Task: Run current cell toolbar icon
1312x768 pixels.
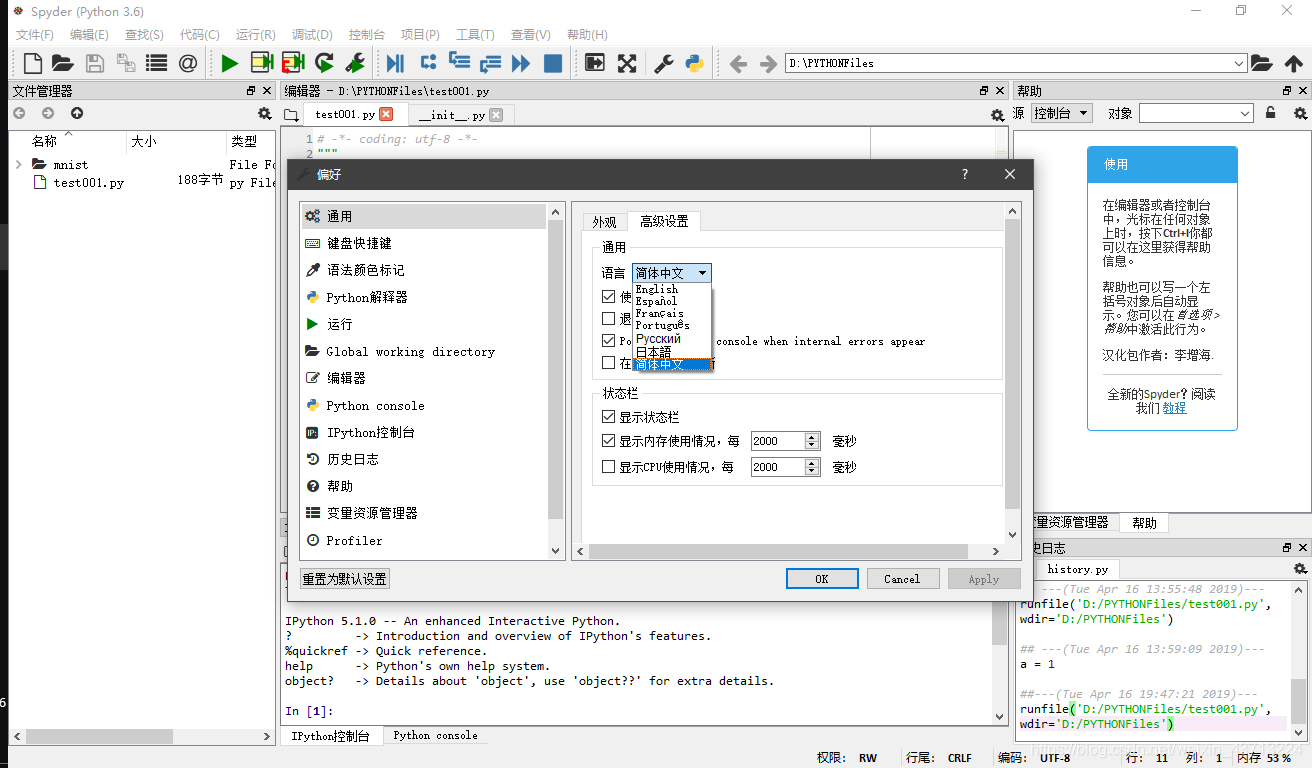Action: tap(262, 63)
